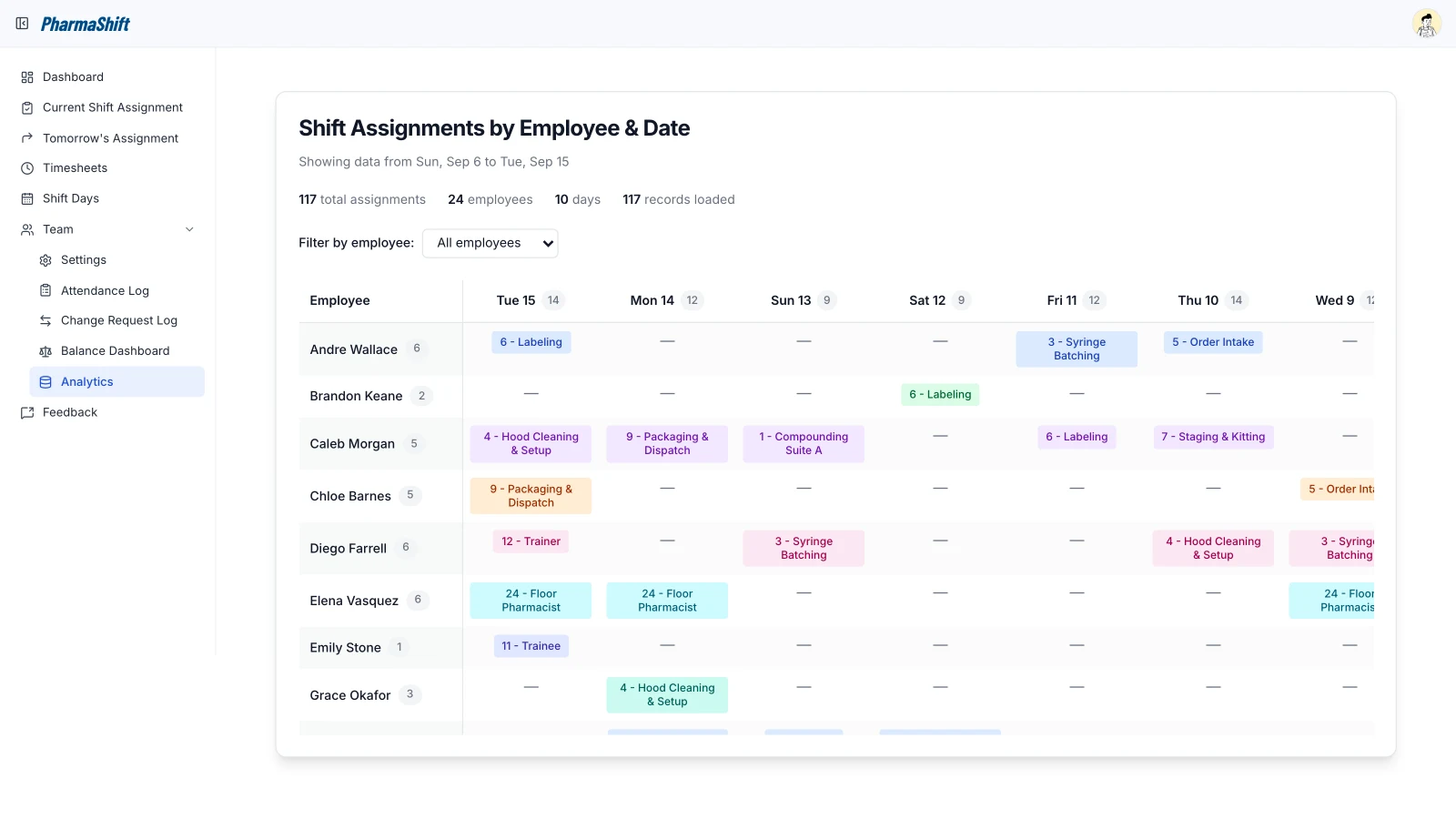The width and height of the screenshot is (1456, 819).
Task: Open the user avatar menu
Action: (x=1426, y=24)
